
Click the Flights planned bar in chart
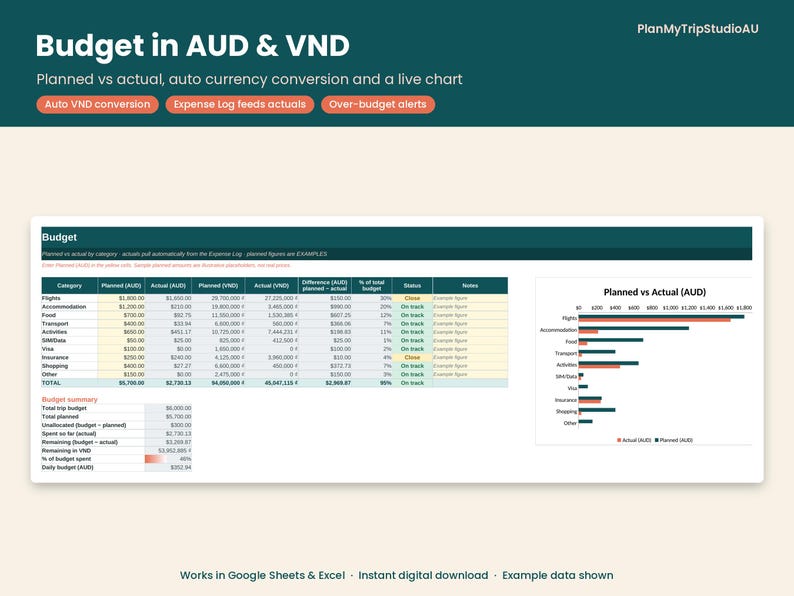(x=661, y=316)
